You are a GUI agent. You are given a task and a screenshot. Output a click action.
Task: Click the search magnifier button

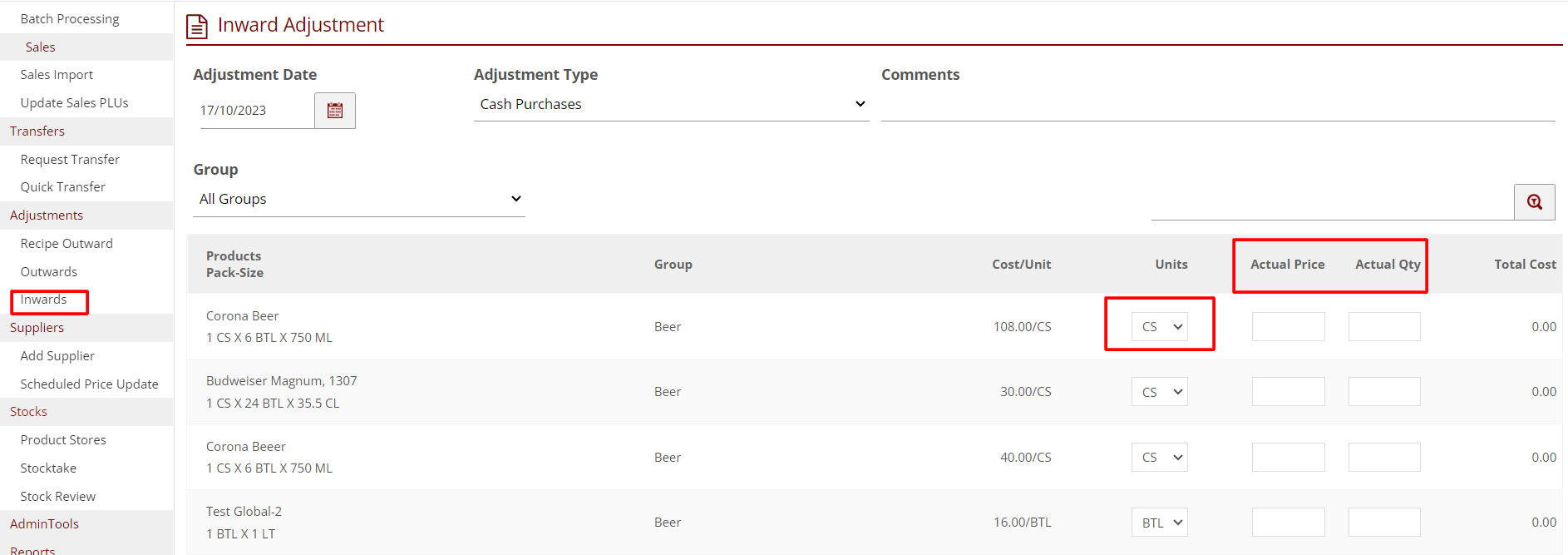point(1534,202)
